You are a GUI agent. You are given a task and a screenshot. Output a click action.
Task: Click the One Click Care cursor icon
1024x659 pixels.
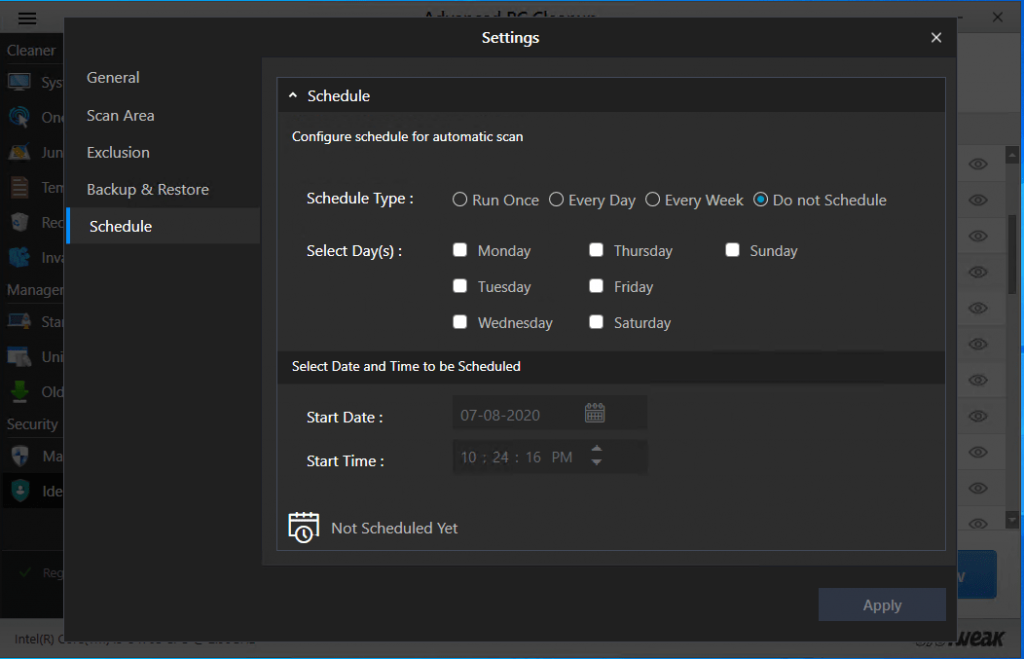(19, 117)
